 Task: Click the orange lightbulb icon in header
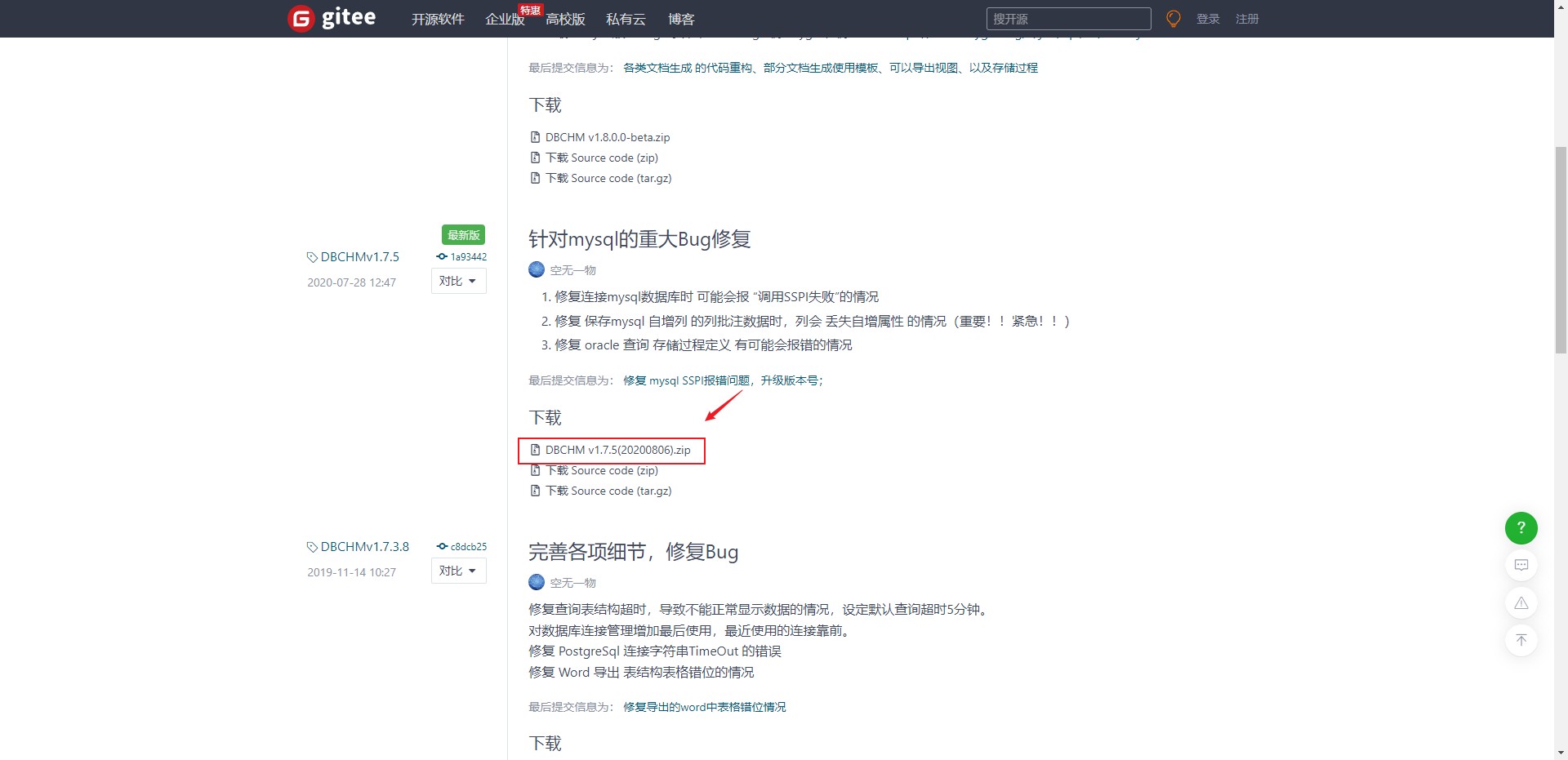(1173, 19)
